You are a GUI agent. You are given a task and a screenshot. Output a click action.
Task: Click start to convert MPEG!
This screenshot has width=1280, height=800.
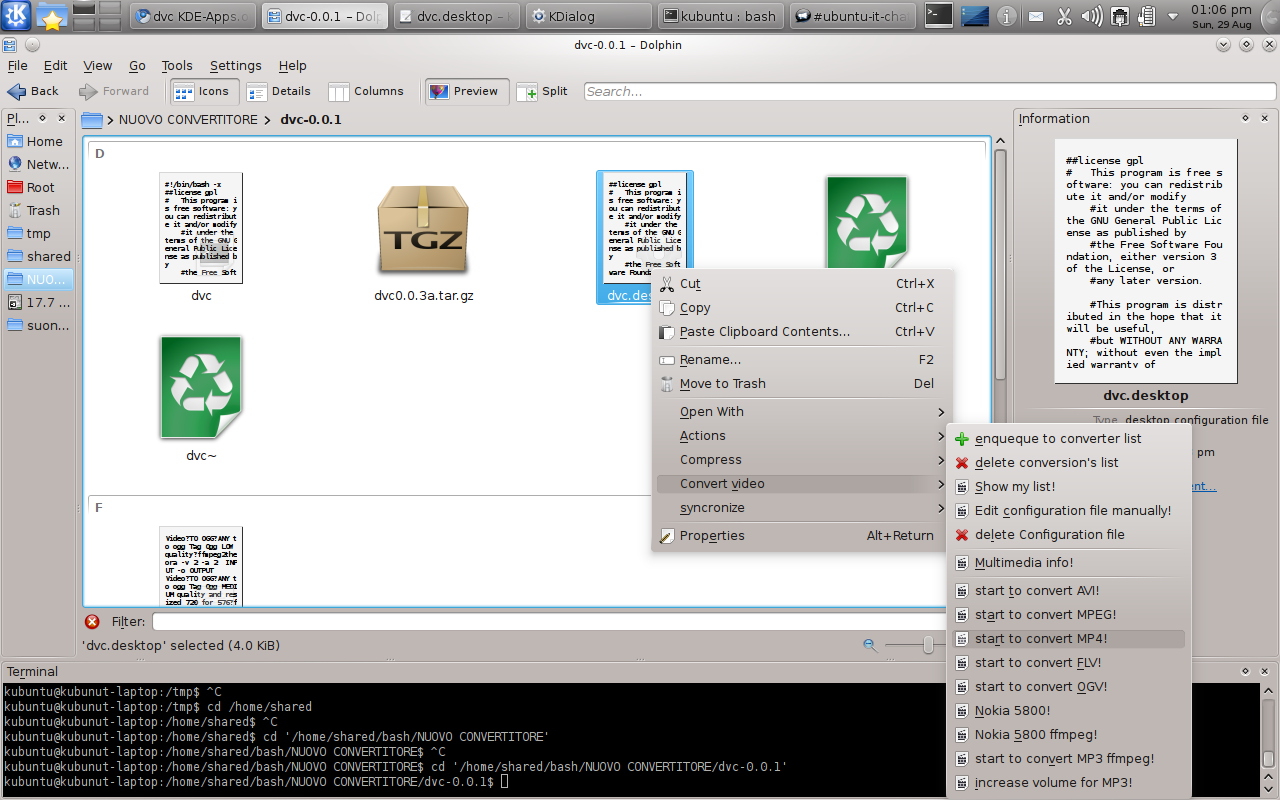[x=1068, y=615]
